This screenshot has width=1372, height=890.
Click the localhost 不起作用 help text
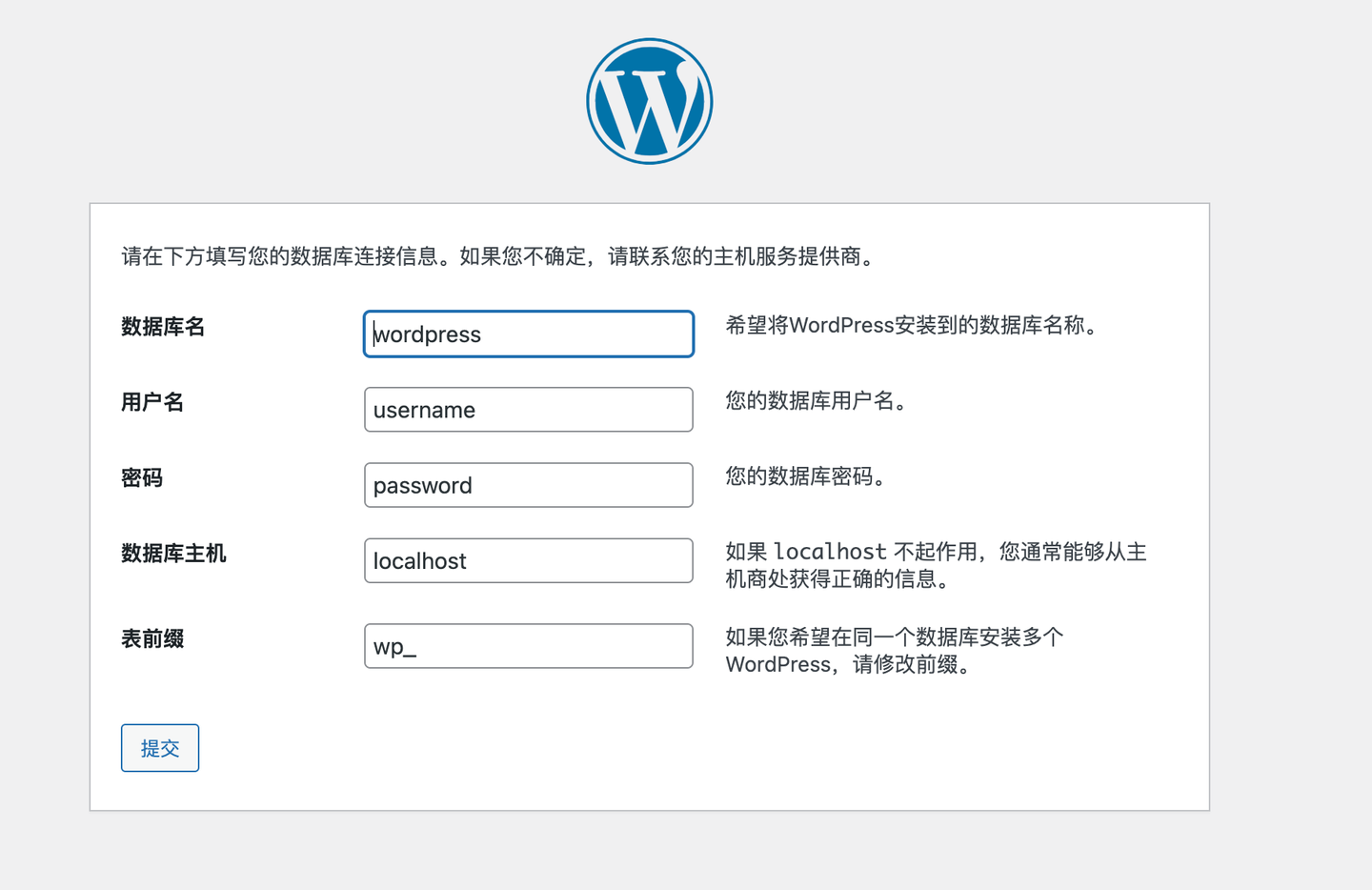point(936,565)
